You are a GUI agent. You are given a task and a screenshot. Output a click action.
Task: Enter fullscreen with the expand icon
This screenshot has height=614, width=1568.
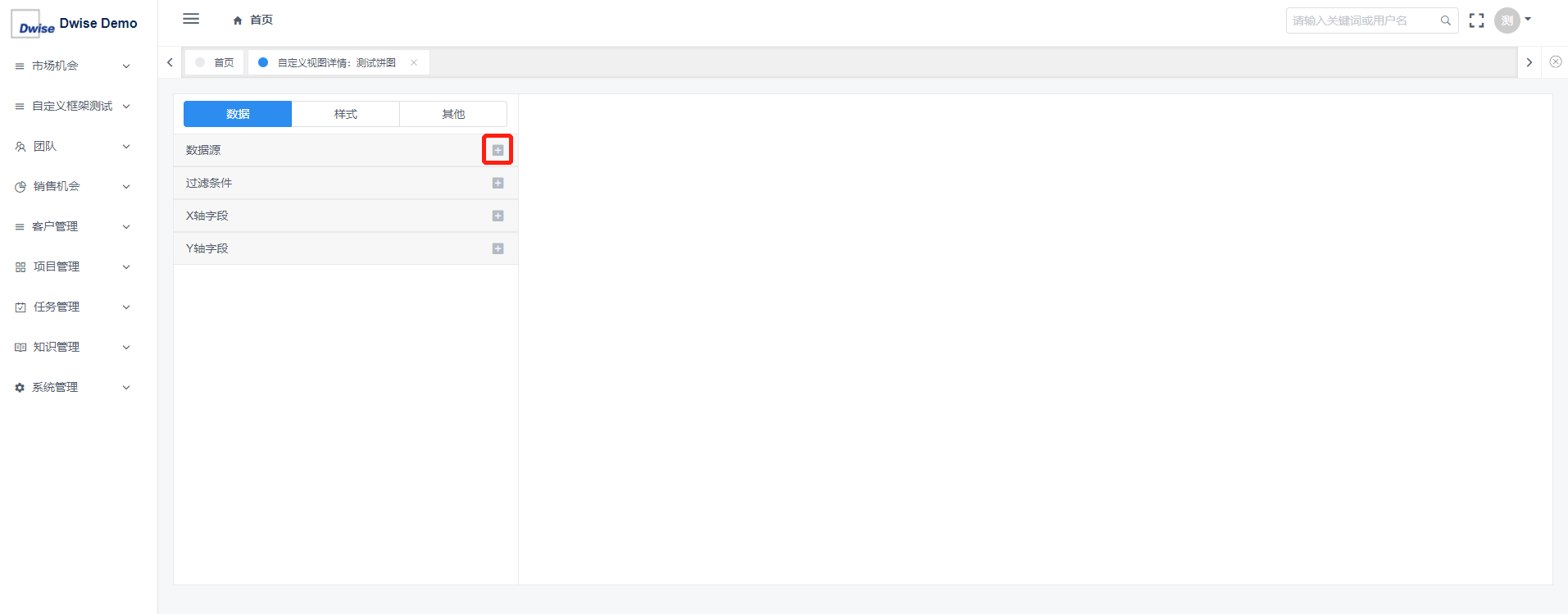click(x=1476, y=20)
